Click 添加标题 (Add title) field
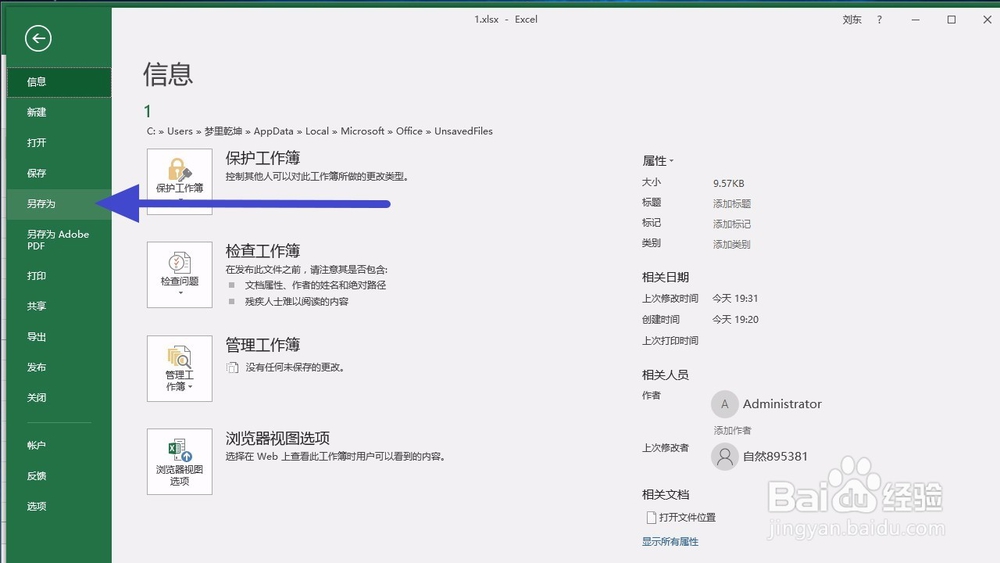Screen dimensions: 1000x563 732,203
